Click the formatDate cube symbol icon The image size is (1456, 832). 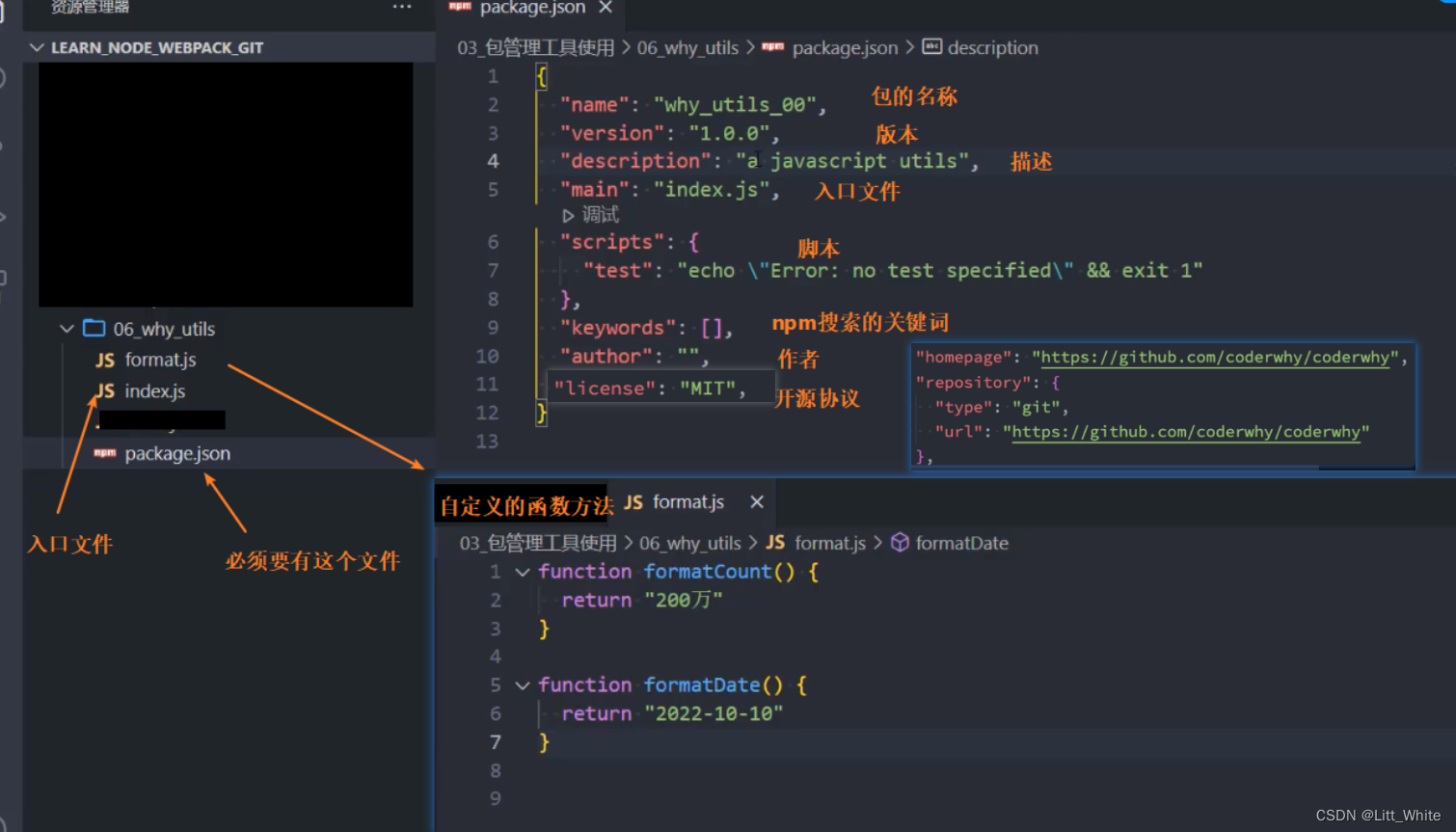coord(900,542)
